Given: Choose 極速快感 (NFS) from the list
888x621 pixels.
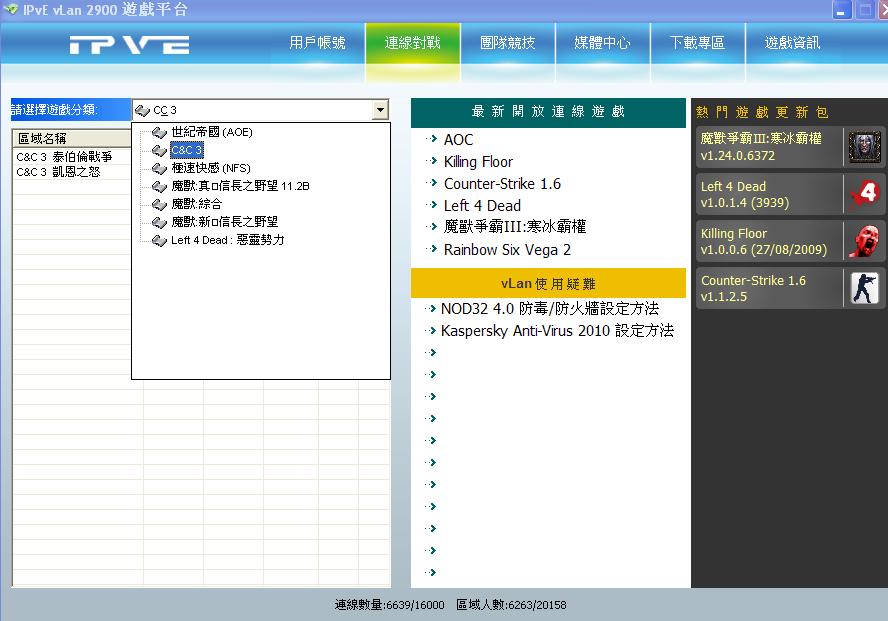Looking at the screenshot, I should pos(211,169).
